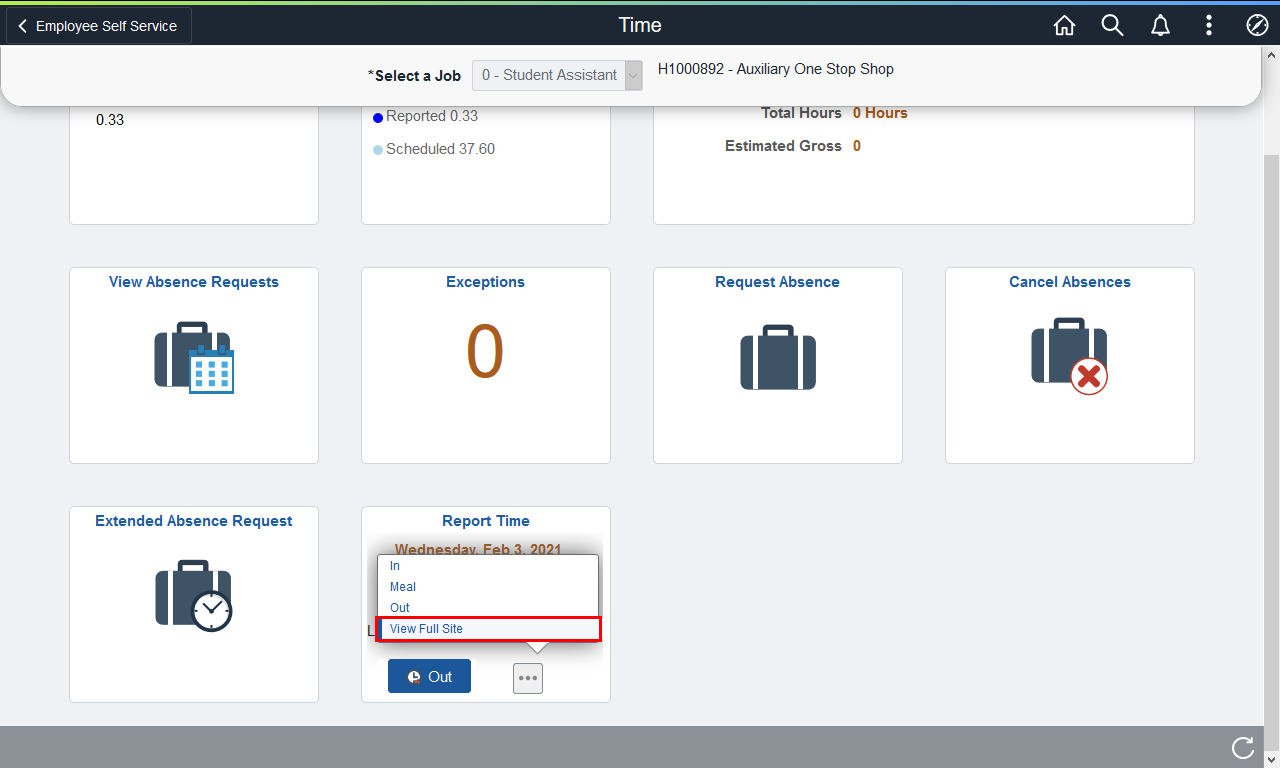Open the Report Time tile title
This screenshot has height=768, width=1280.
tap(486, 521)
